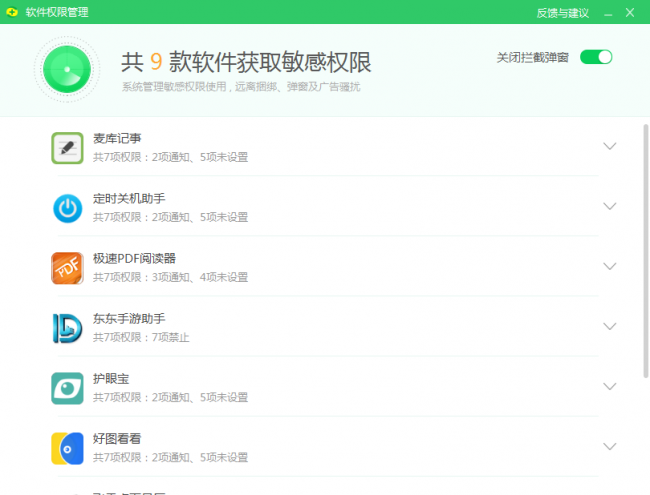Click the 定时关机助手 power icon
This screenshot has width=650, height=495.
[x=67, y=207]
